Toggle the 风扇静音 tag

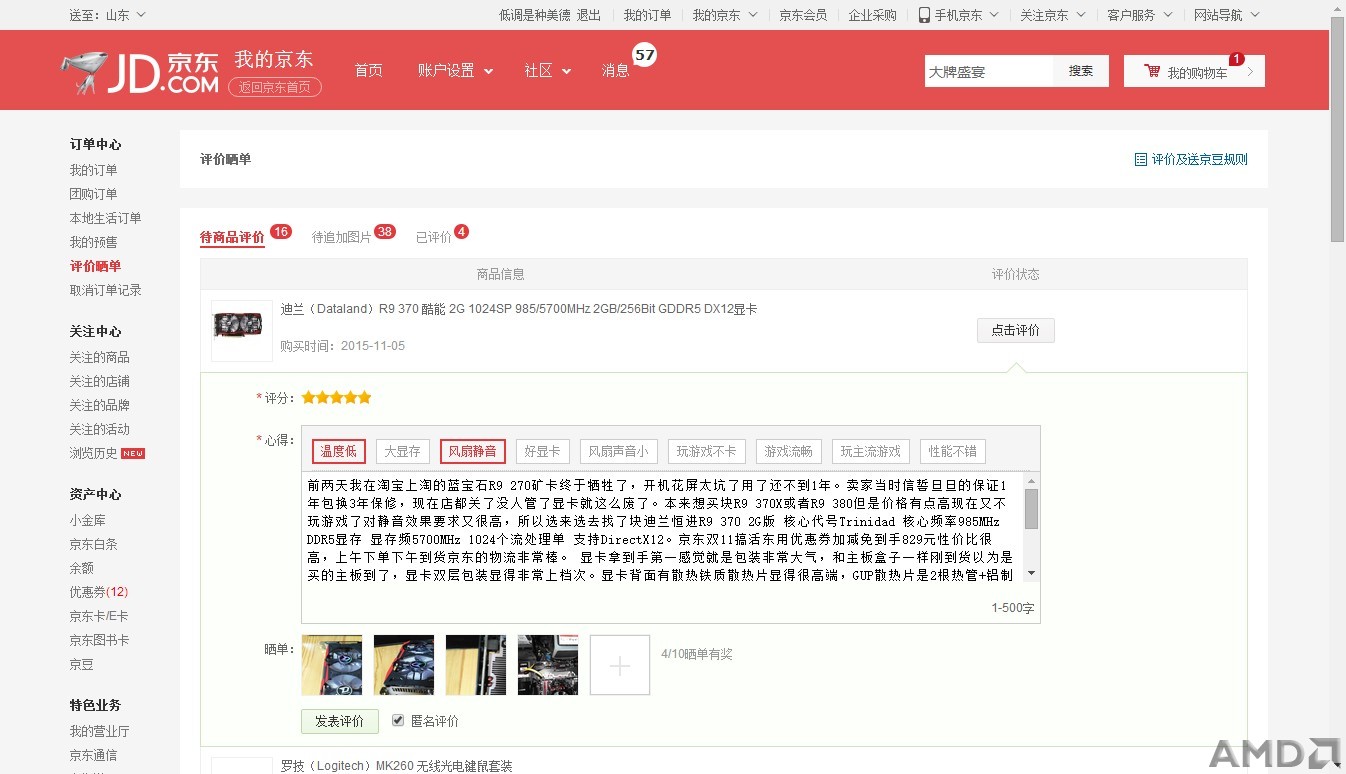coord(473,451)
